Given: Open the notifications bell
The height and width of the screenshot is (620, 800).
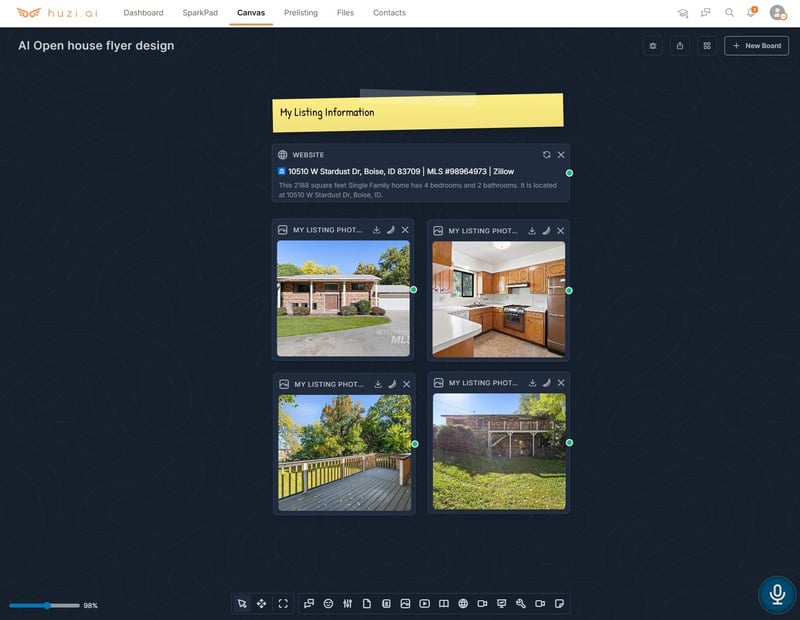Looking at the screenshot, I should 751,13.
